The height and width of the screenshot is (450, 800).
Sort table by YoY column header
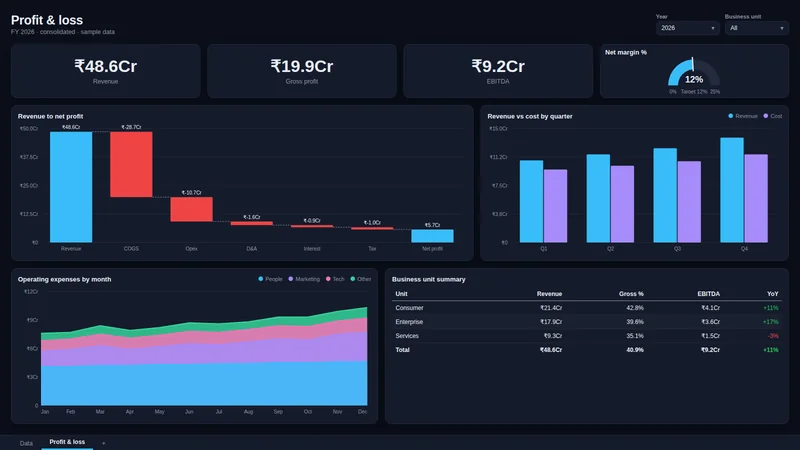(772, 294)
